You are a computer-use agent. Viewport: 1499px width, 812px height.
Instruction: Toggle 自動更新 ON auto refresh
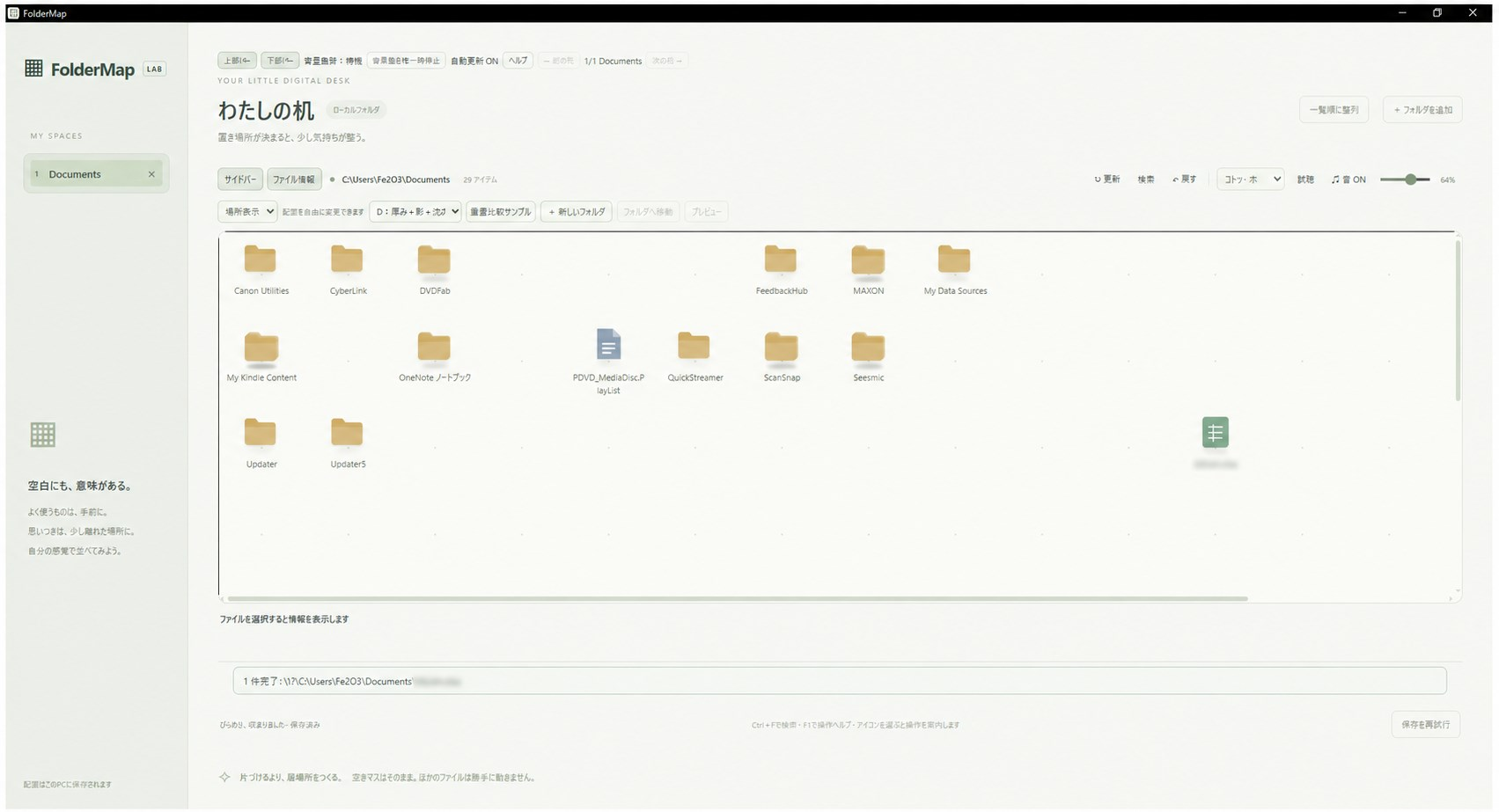474,61
